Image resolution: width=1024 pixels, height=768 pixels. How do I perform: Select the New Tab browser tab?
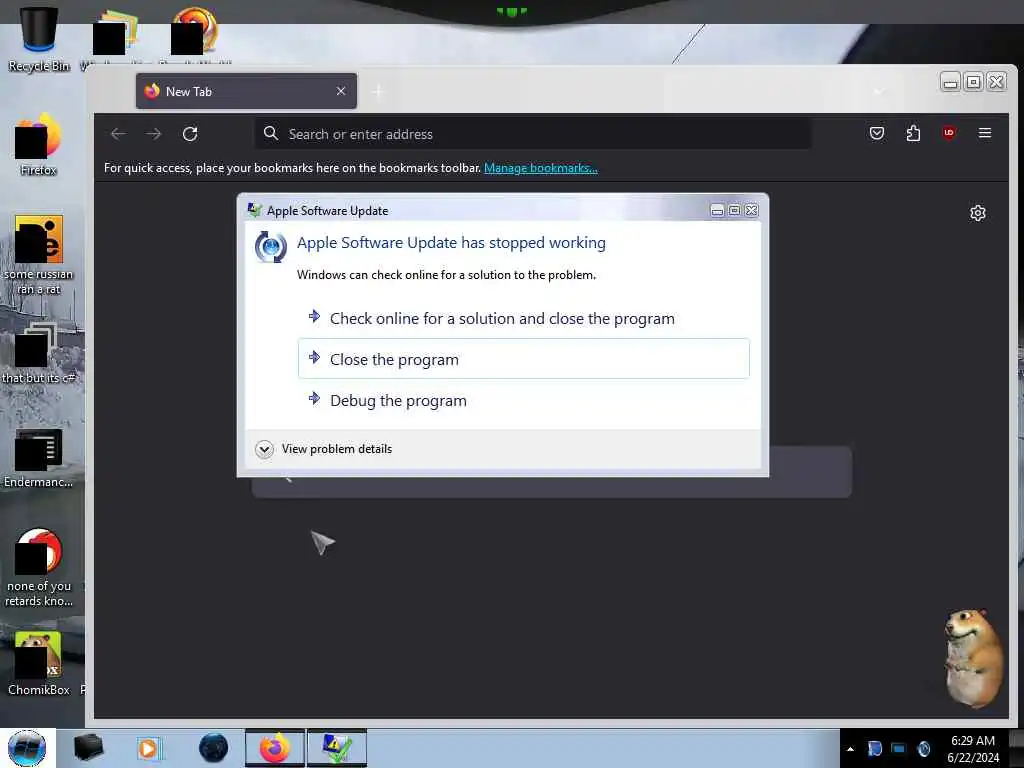[246, 91]
